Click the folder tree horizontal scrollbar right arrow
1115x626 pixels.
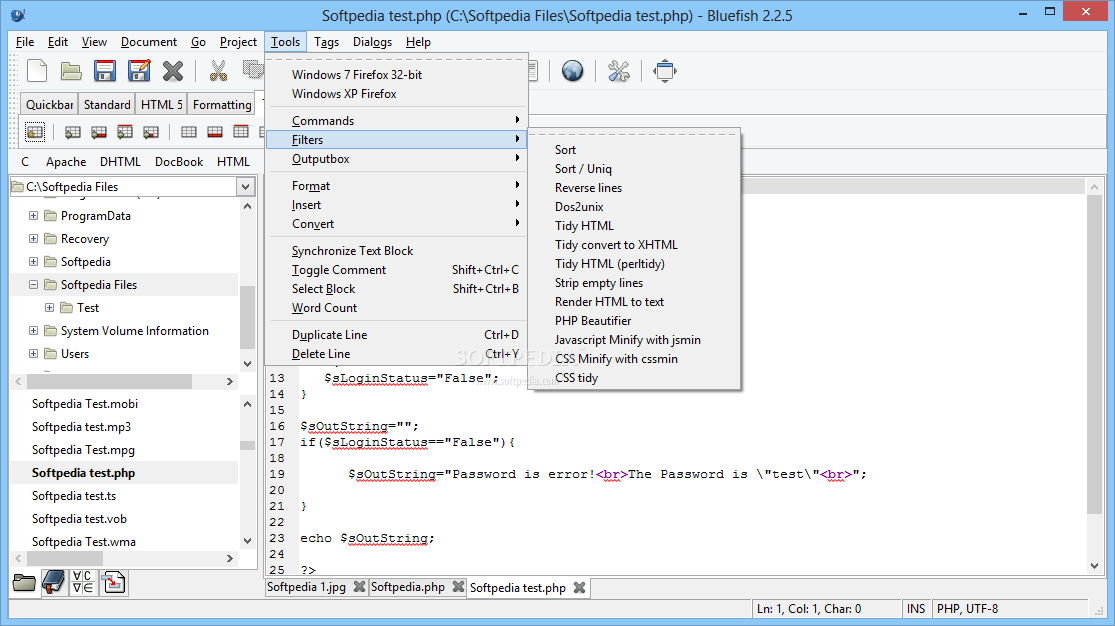230,381
